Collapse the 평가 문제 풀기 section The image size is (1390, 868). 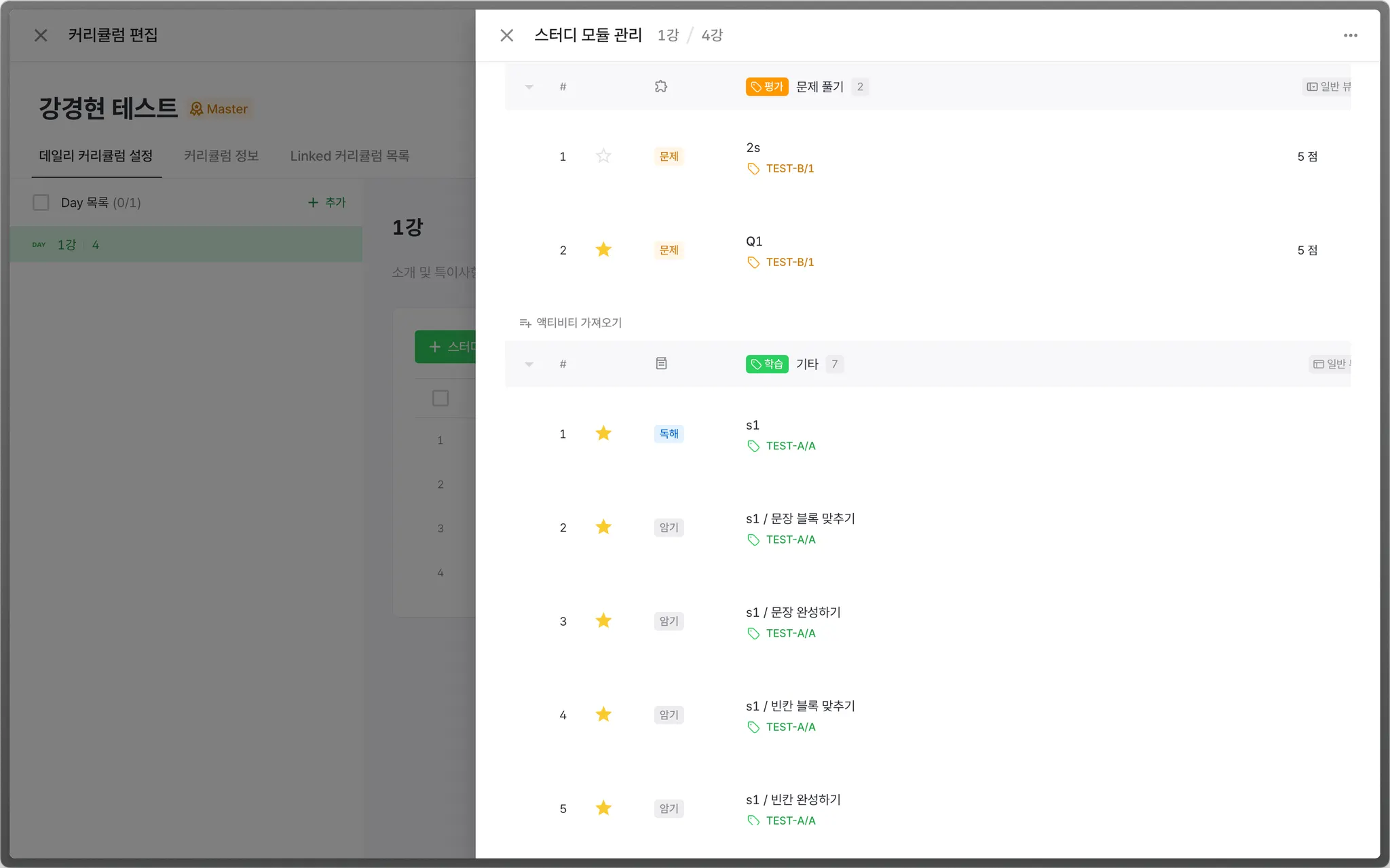coord(529,87)
